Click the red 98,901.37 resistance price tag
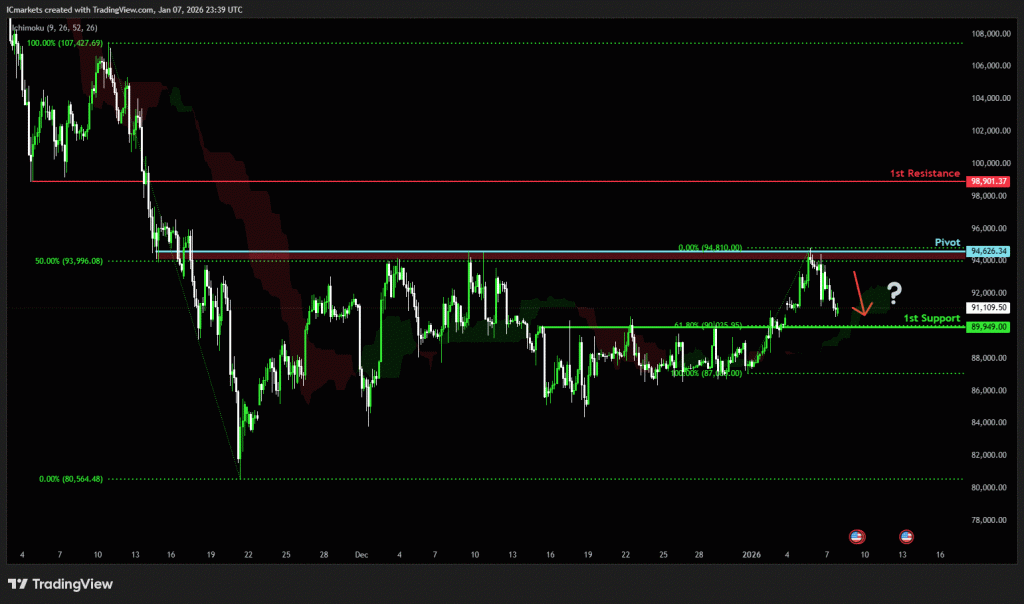The image size is (1024, 604). pos(988,182)
